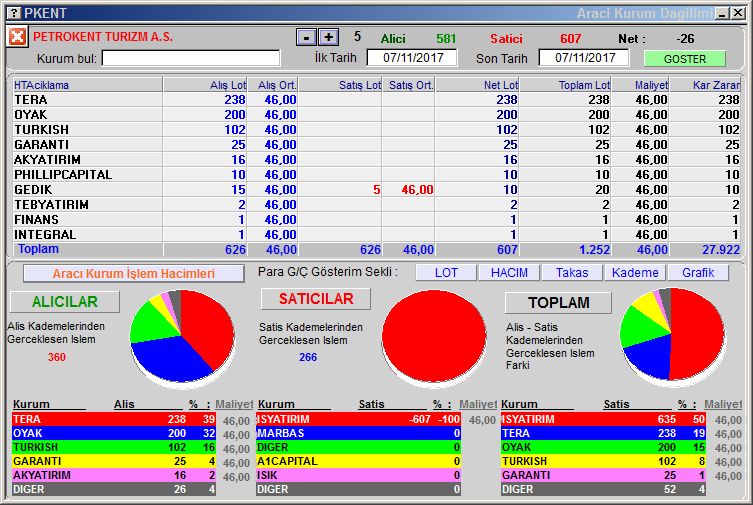753x505 pixels.
Task: Switch to HACIM display mode
Action: [x=509, y=273]
